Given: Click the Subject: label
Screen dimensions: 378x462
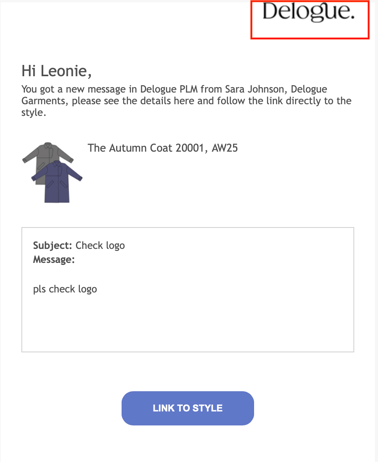Looking at the screenshot, I should pos(52,246).
